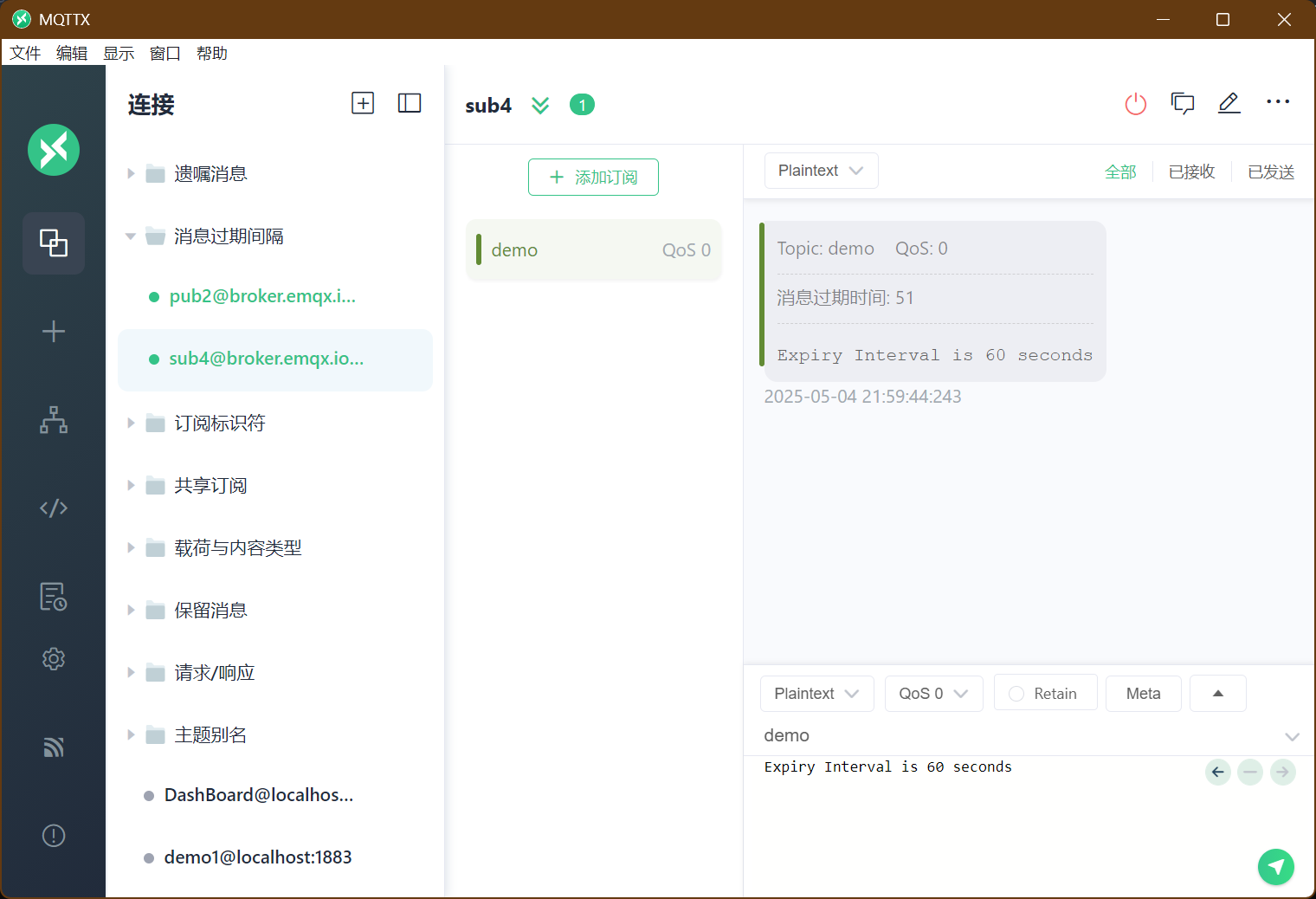Open the 帮助 menu

[212, 53]
